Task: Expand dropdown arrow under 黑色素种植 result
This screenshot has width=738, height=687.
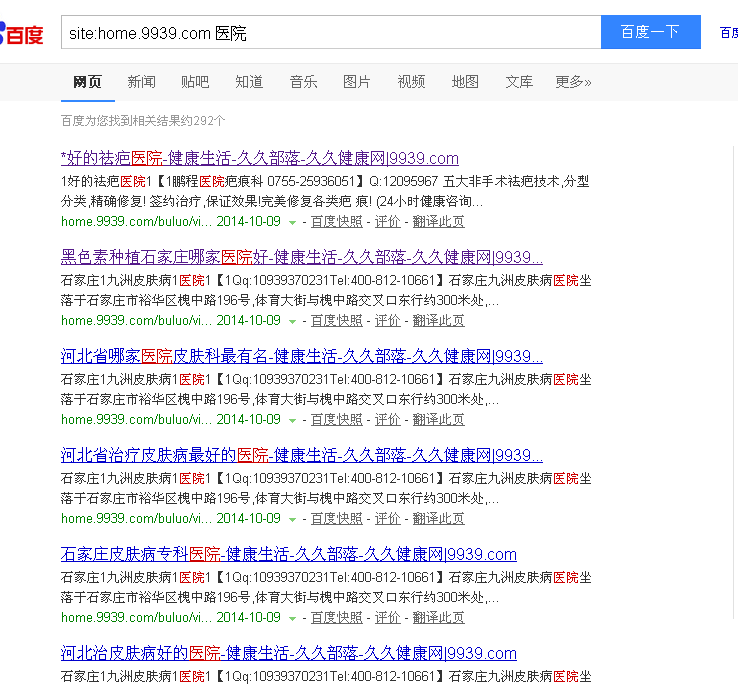Action: tap(292, 321)
